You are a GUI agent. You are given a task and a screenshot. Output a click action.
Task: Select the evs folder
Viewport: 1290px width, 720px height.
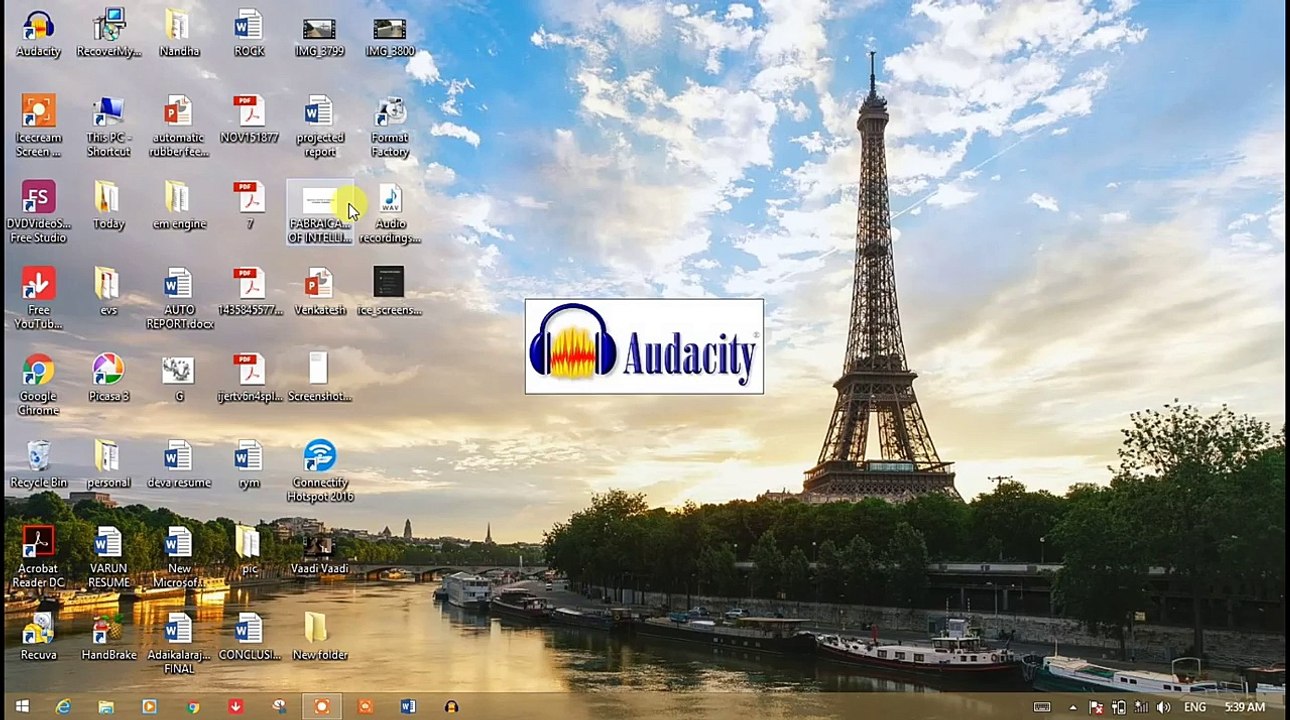point(108,292)
